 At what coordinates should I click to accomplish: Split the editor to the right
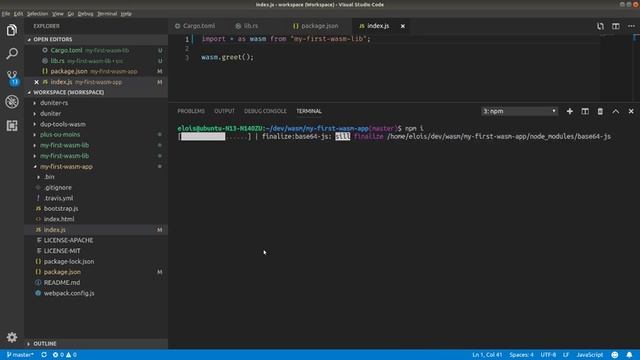click(616, 26)
